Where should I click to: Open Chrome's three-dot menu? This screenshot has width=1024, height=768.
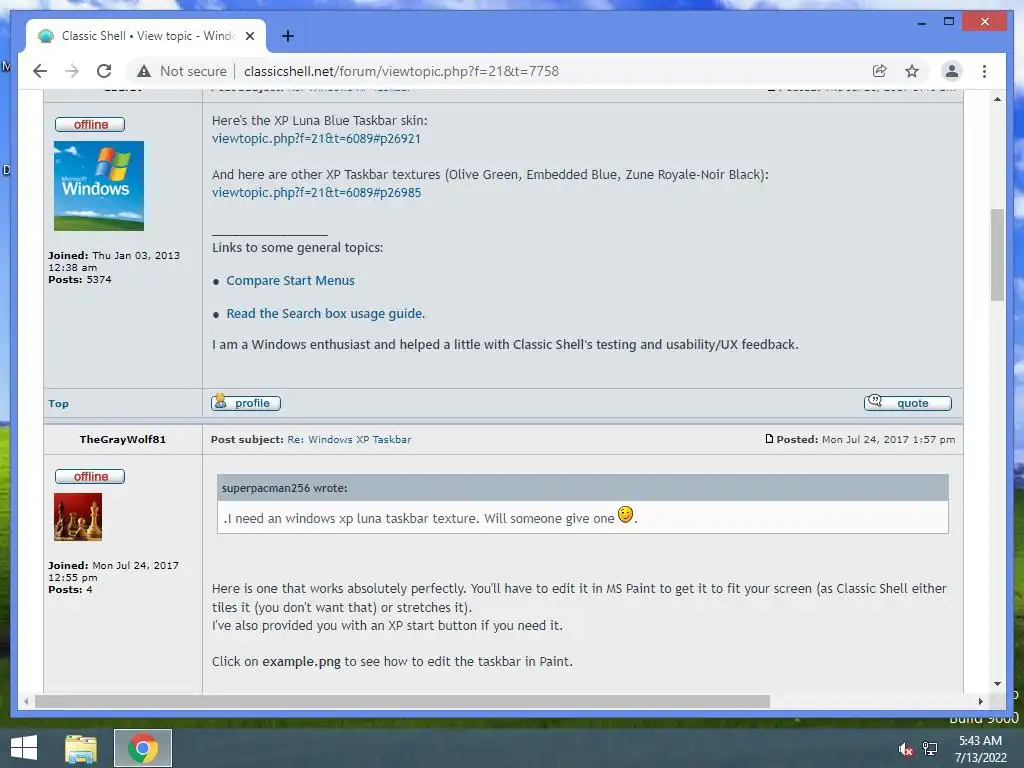tap(984, 71)
